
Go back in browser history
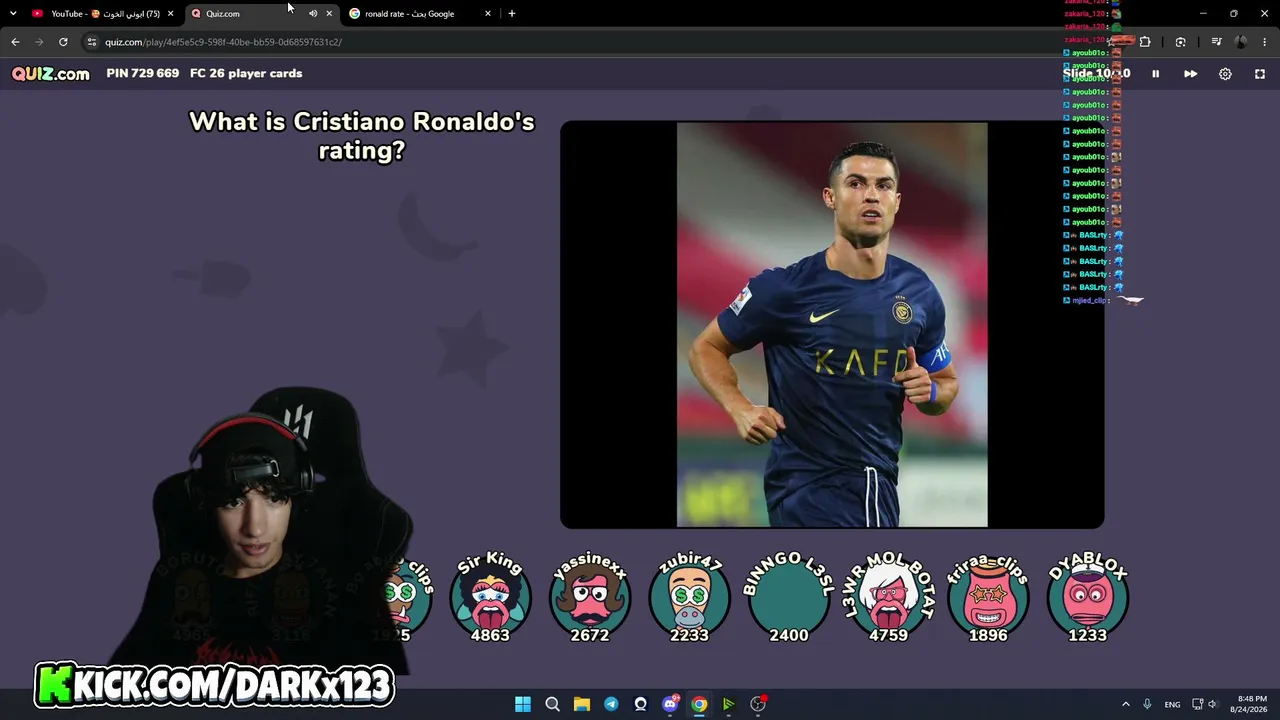pos(15,42)
